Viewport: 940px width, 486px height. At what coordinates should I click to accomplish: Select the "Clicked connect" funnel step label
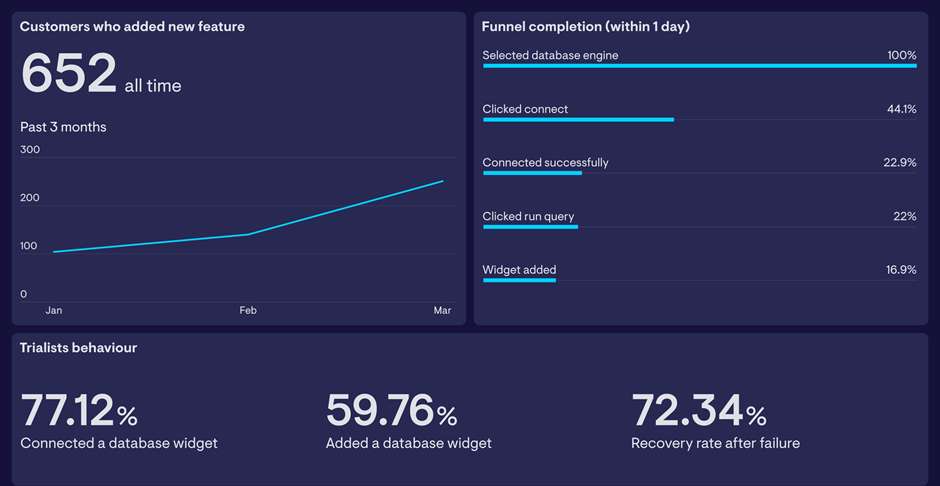[525, 109]
